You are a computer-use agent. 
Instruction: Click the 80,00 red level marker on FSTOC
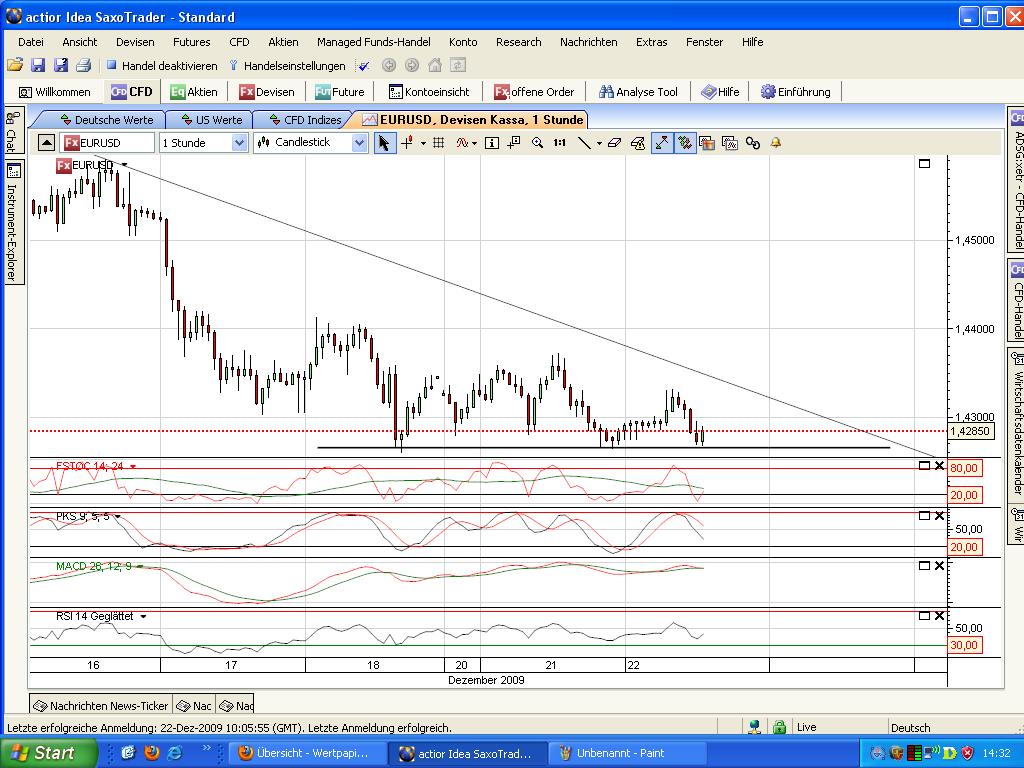(964, 467)
